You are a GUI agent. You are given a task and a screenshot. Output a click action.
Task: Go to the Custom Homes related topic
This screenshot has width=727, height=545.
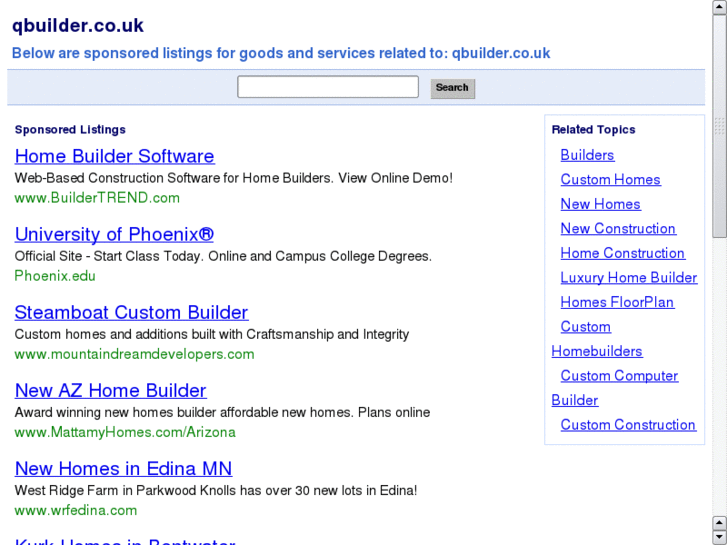(610, 180)
